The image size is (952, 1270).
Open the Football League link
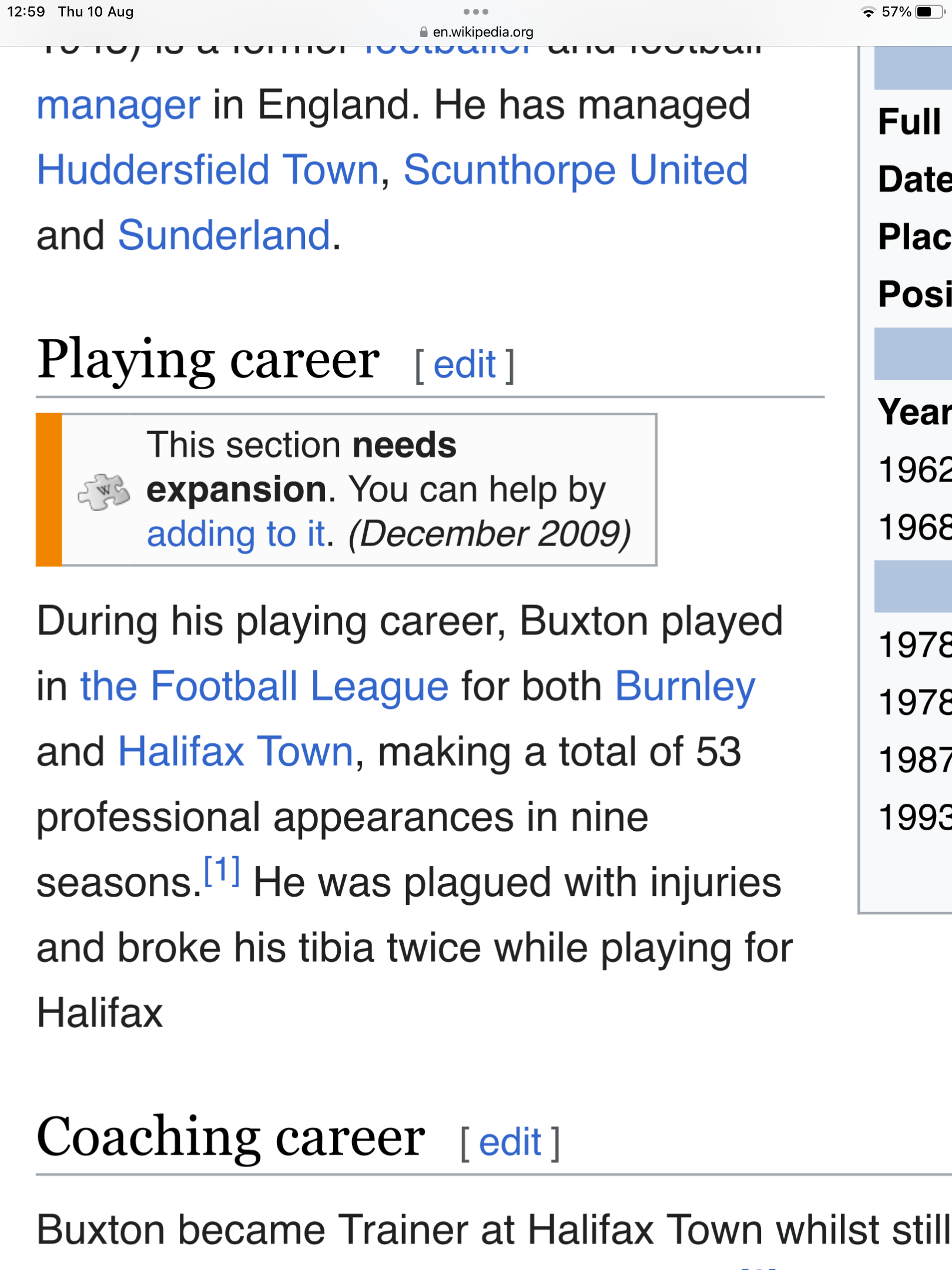click(264, 686)
